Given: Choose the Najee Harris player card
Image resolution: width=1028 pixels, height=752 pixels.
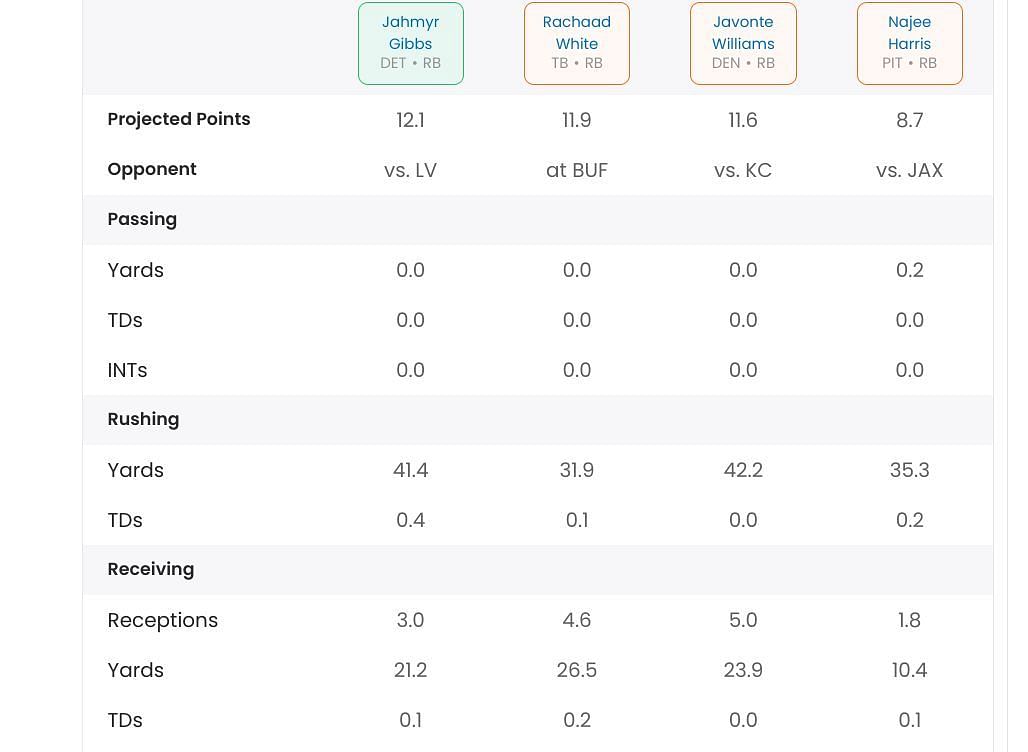Looking at the screenshot, I should click(x=909, y=43).
